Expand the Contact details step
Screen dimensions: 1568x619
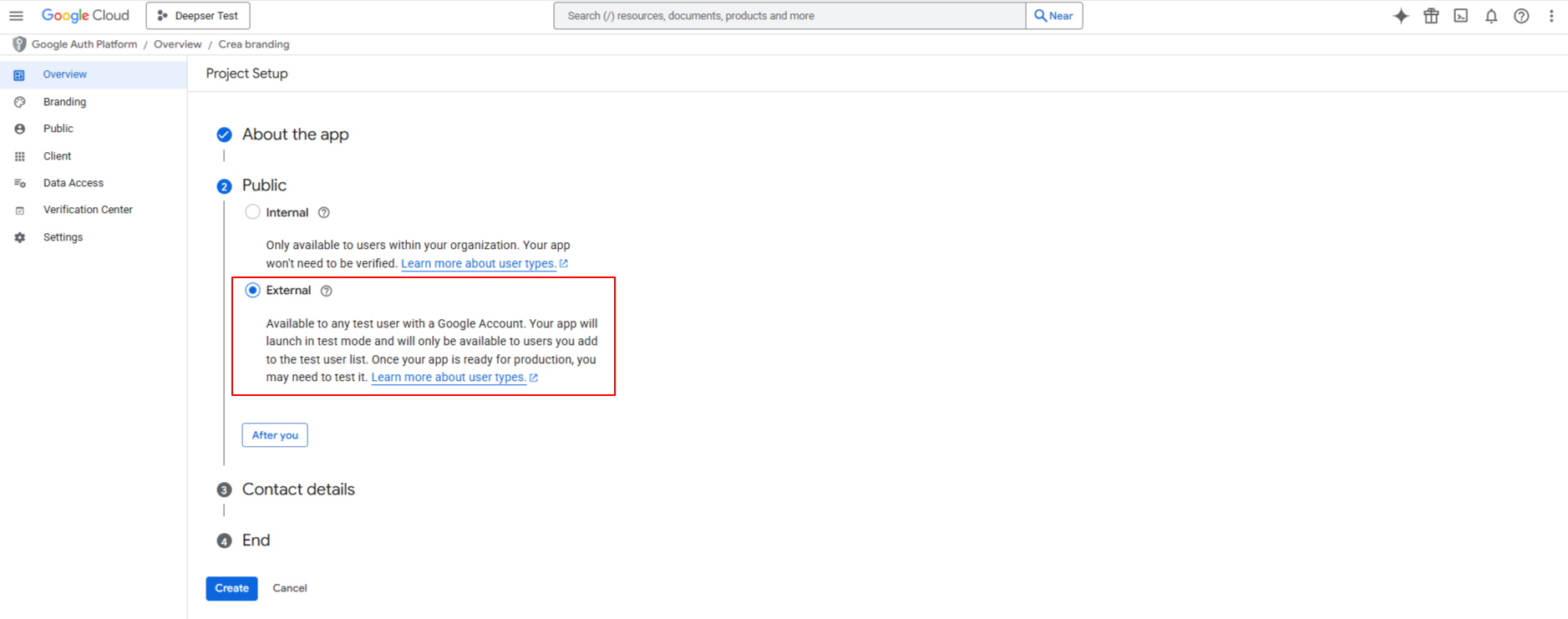298,490
